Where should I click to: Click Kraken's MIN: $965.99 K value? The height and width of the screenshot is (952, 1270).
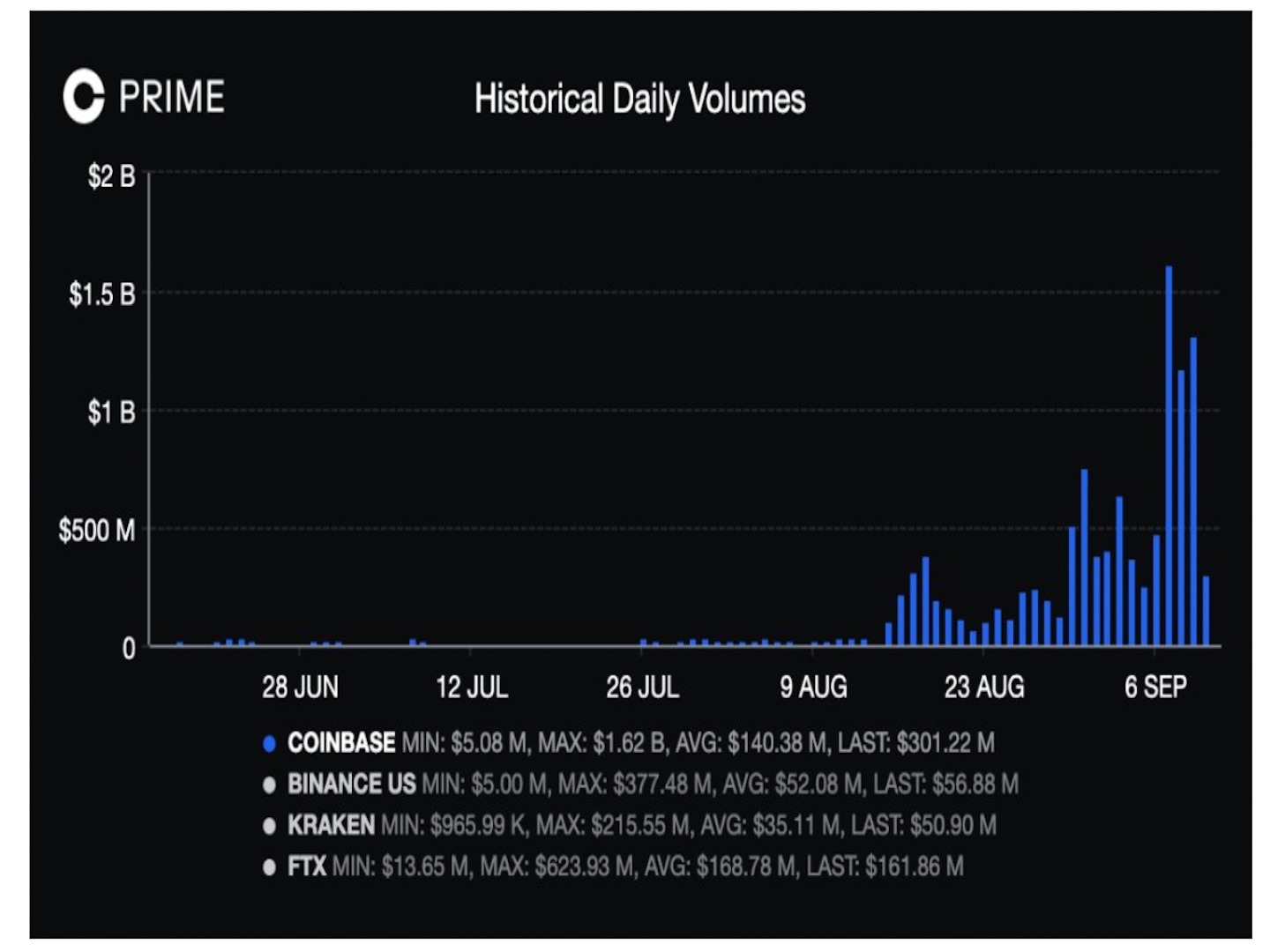[453, 825]
